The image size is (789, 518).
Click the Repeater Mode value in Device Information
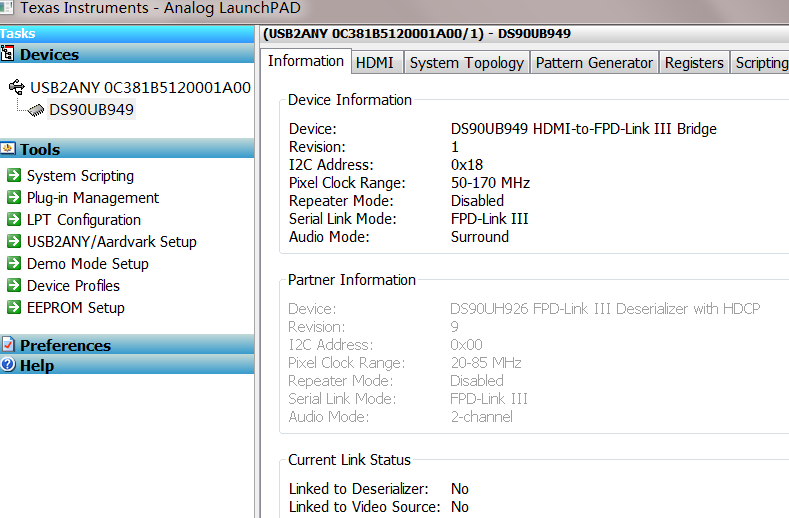click(478, 200)
